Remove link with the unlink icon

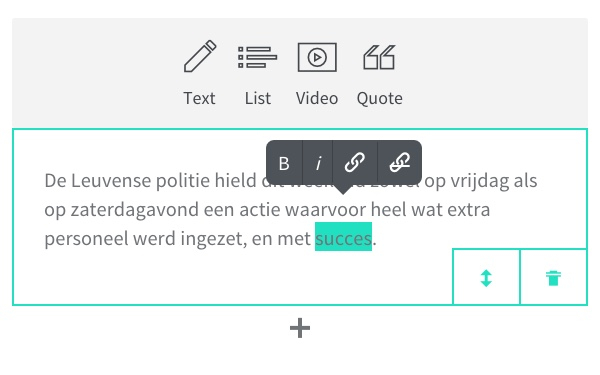(x=400, y=163)
